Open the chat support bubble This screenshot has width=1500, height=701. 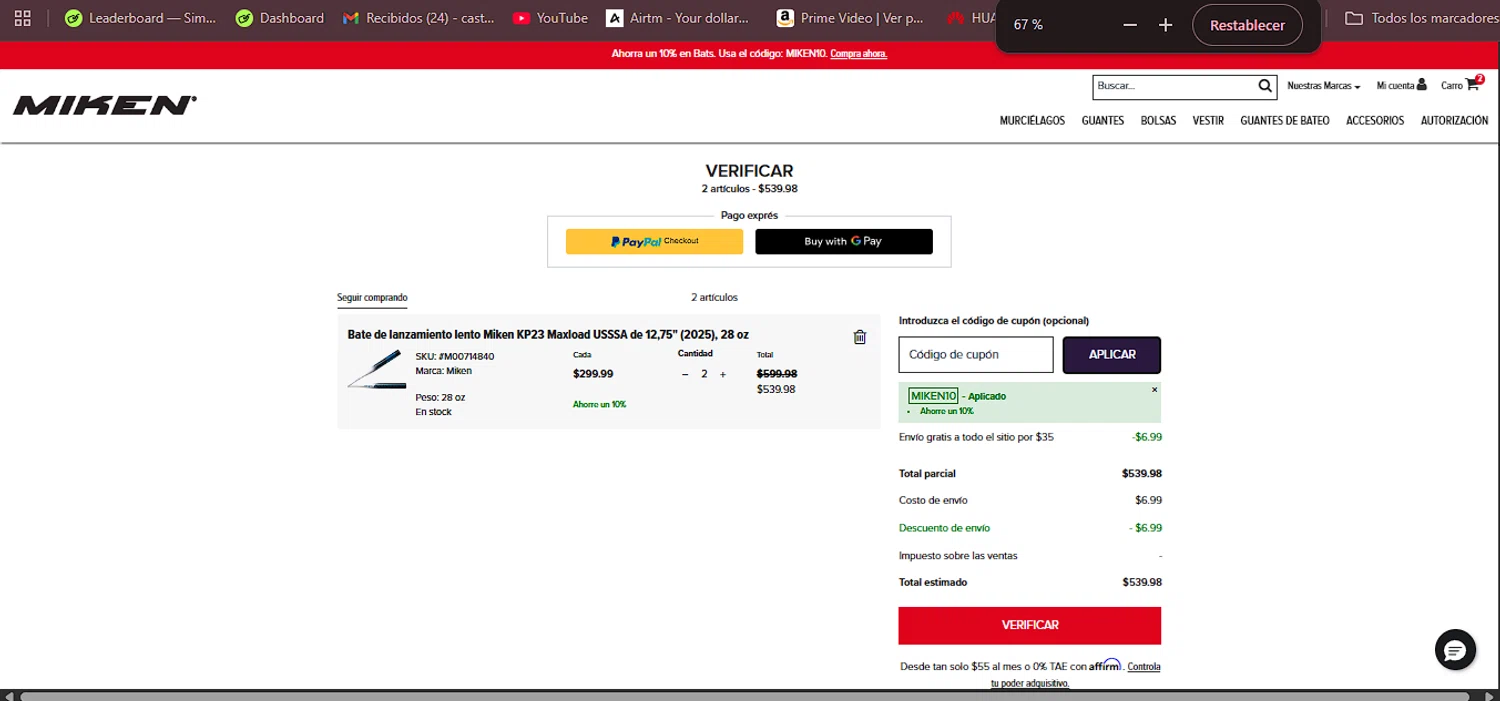(x=1455, y=650)
